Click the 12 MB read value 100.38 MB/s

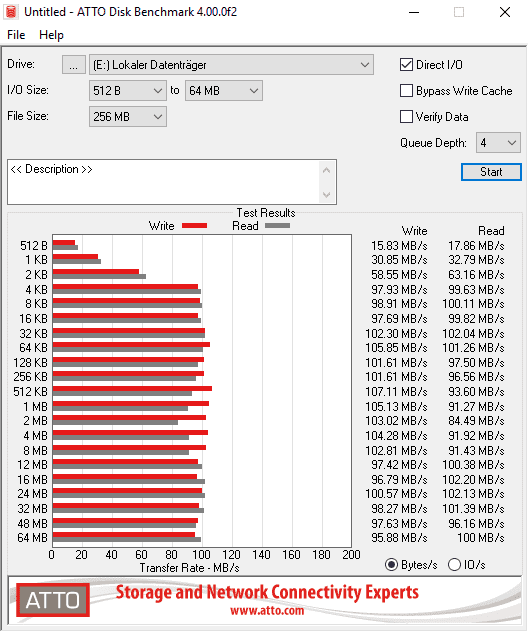473,465
